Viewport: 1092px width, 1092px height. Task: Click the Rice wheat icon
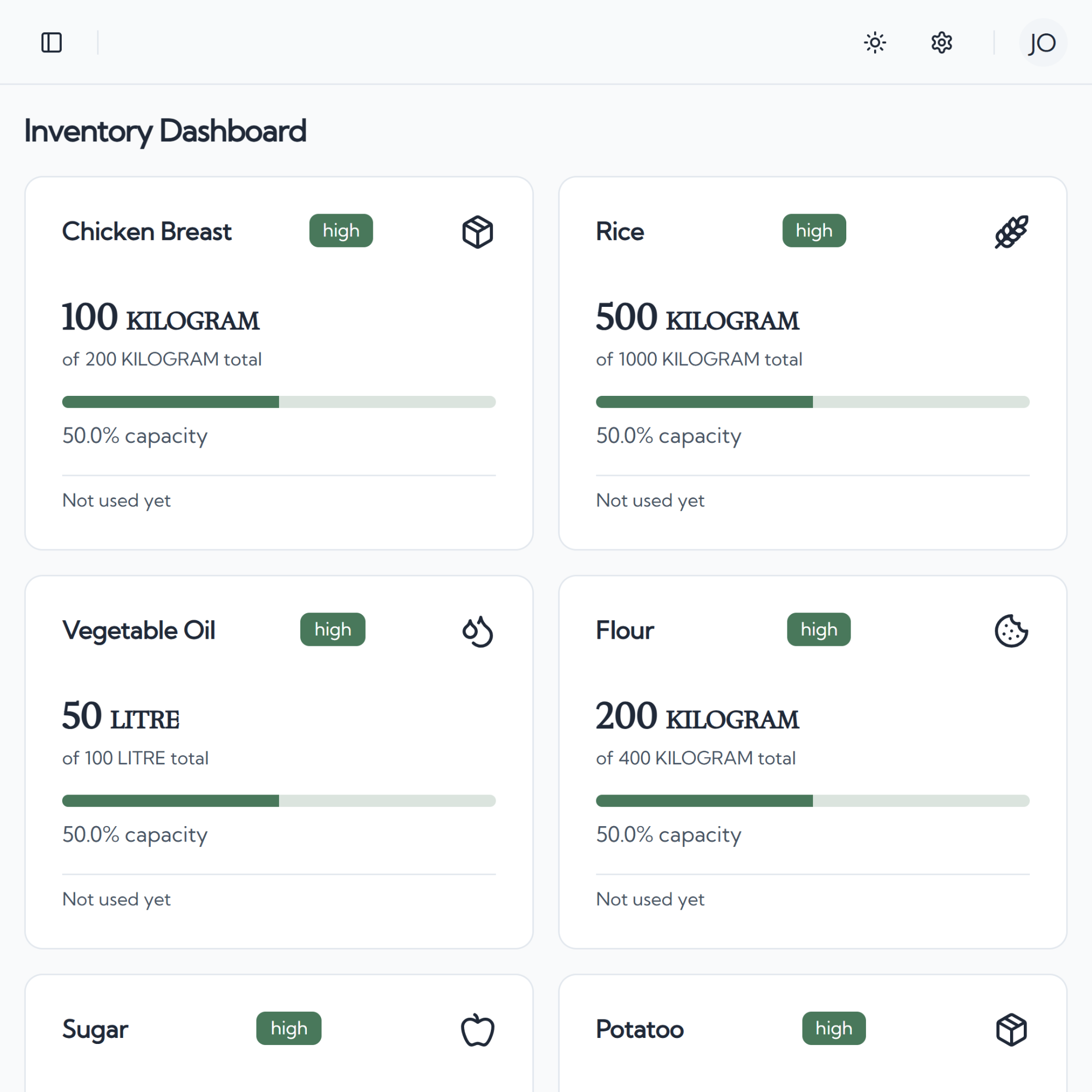click(x=1011, y=232)
